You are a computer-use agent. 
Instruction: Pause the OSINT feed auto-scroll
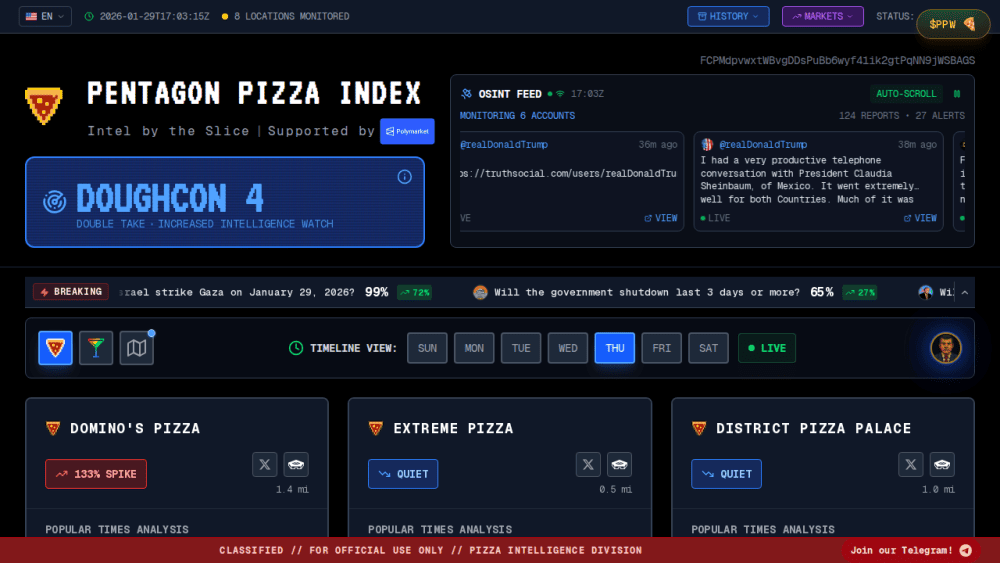click(957, 94)
